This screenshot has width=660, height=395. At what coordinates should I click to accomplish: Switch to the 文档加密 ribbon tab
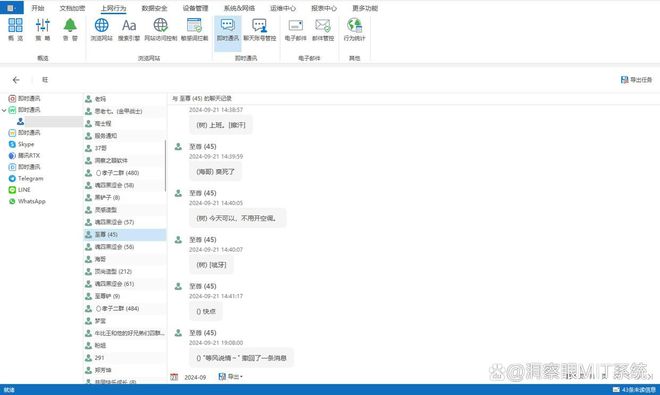(x=72, y=8)
